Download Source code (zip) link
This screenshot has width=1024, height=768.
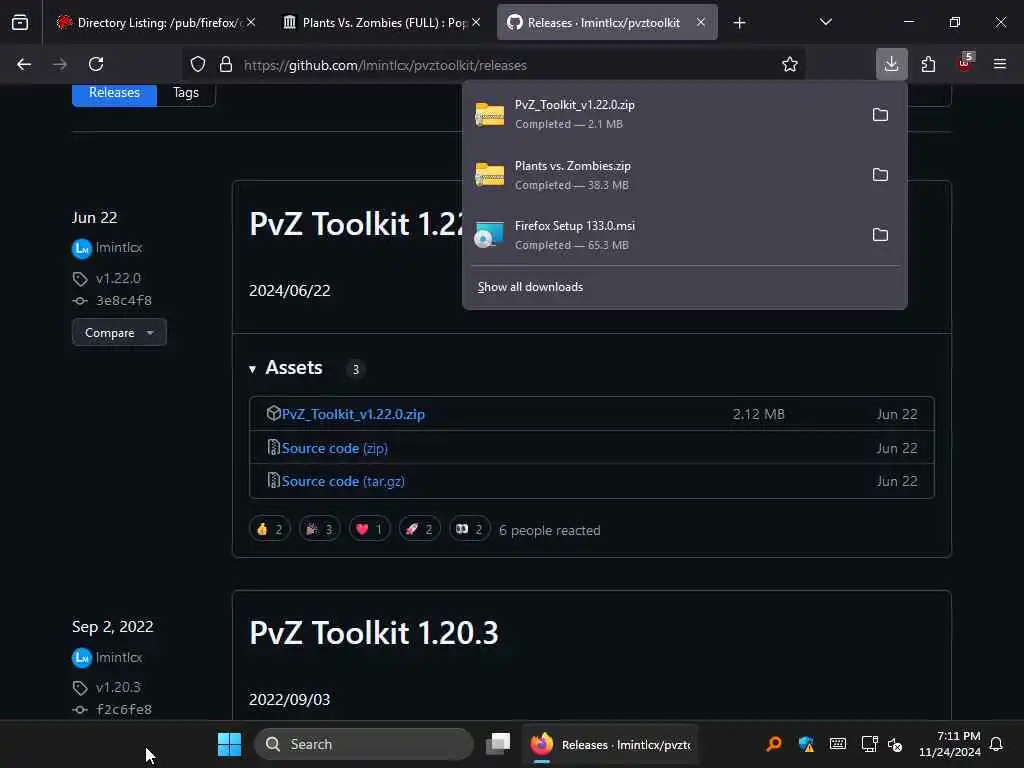(334, 448)
